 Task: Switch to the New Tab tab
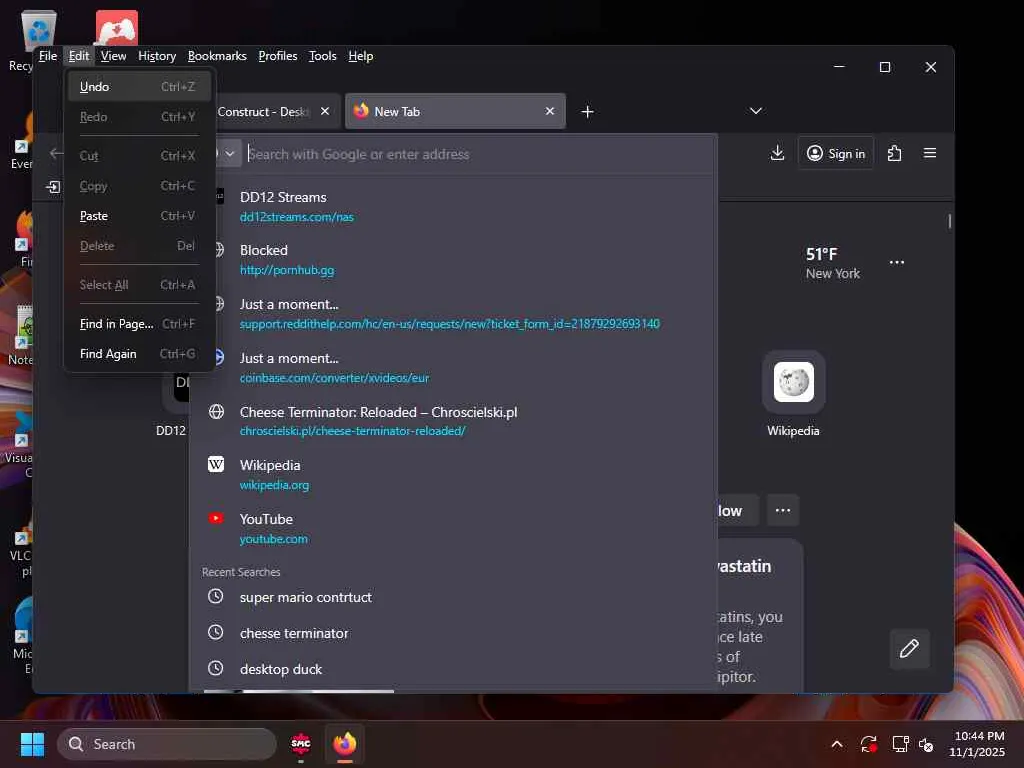pyautogui.click(x=455, y=112)
